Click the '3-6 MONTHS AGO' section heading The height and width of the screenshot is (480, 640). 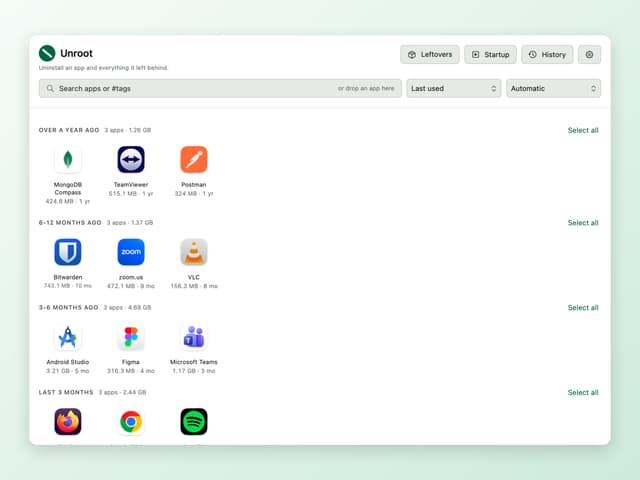pos(69,308)
